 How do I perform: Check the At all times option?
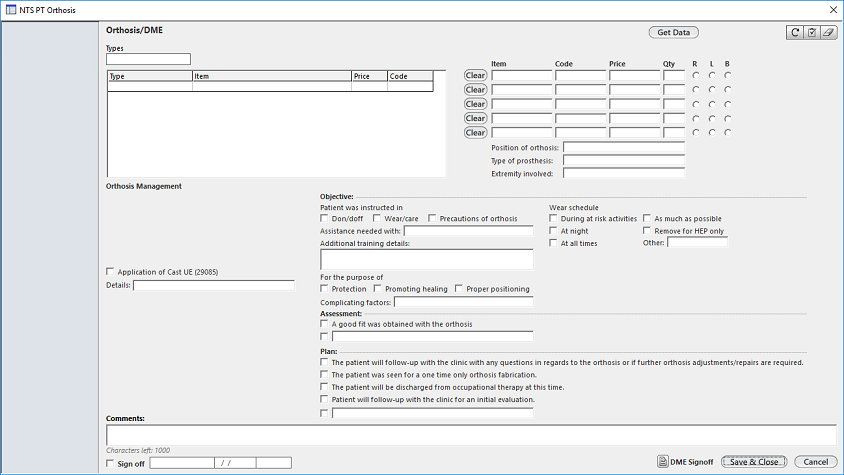click(553, 243)
